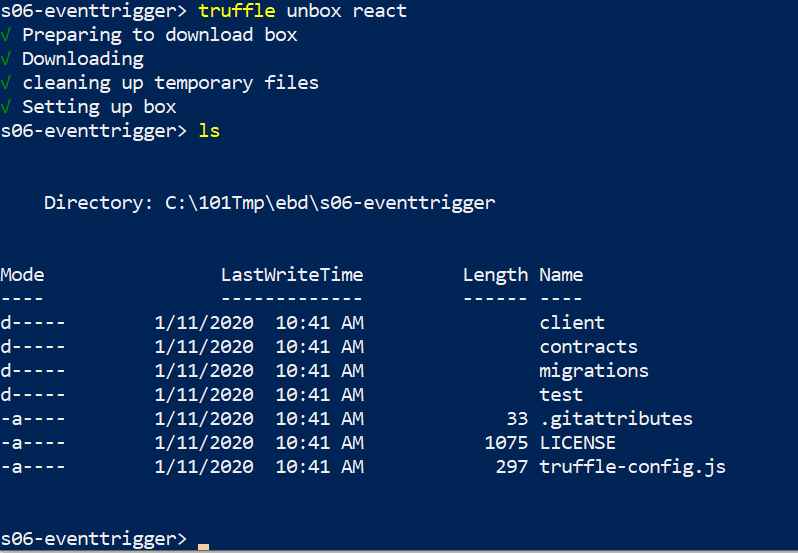
Task: Click the checkmark beside 'Setting up box'
Action: click(6, 107)
